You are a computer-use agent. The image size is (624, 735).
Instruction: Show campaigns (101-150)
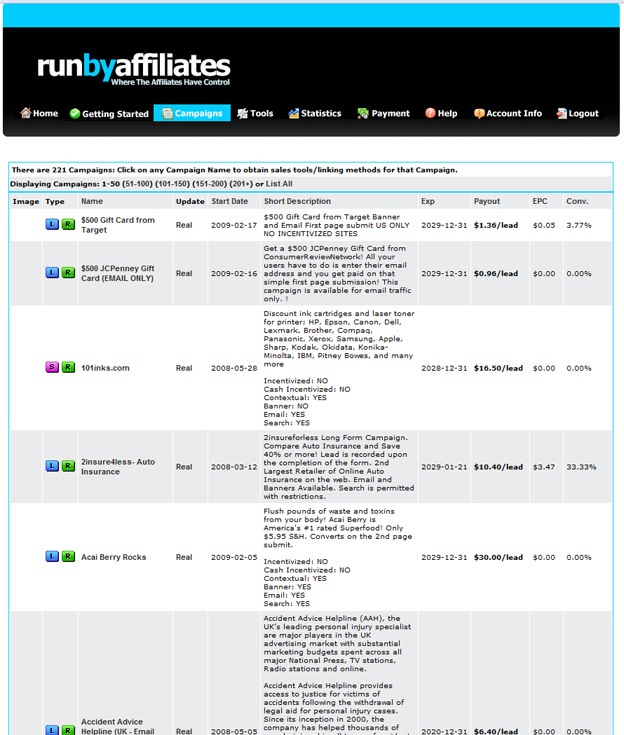173,184
